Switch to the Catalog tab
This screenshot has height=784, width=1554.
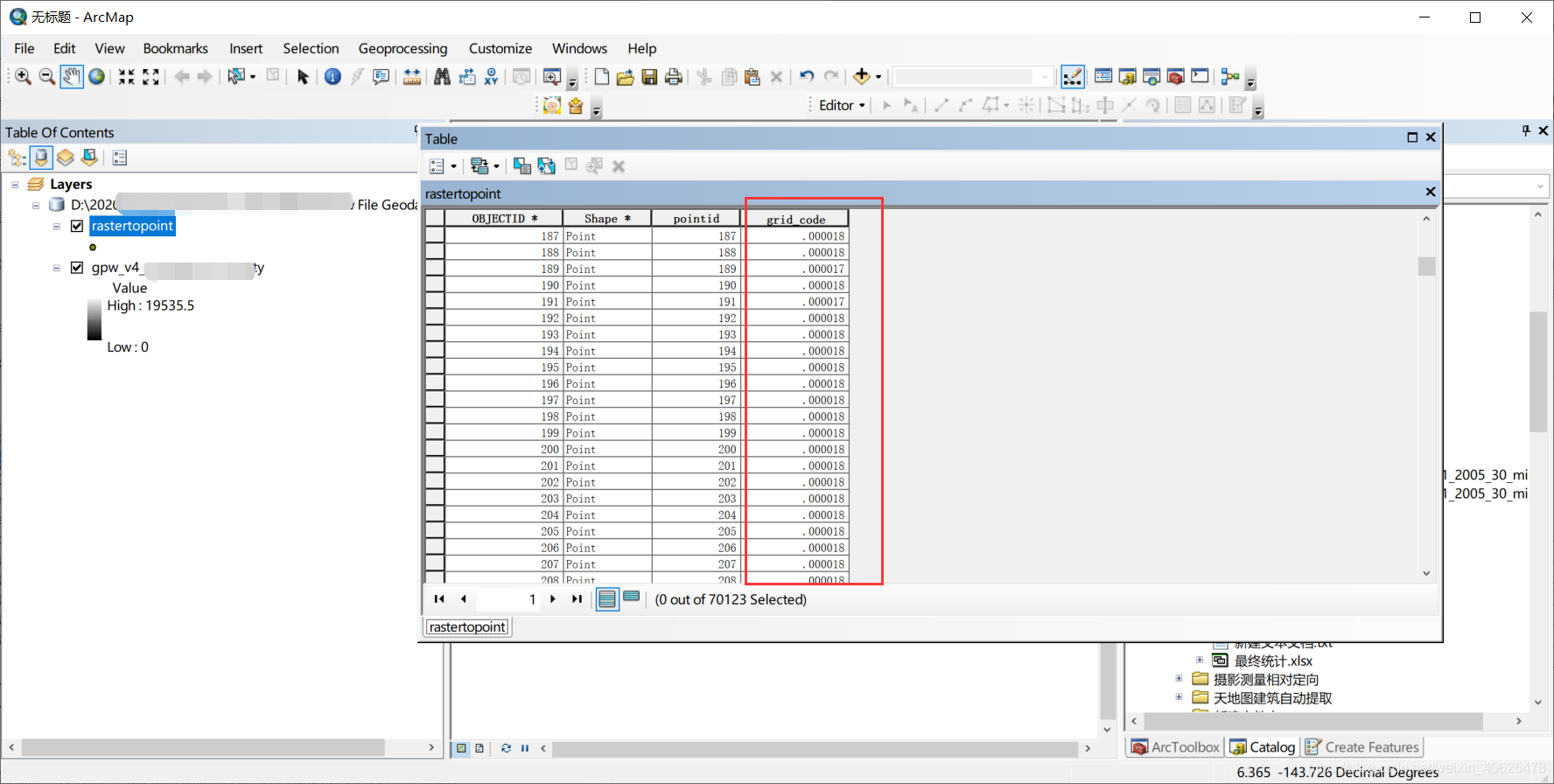click(x=1262, y=747)
